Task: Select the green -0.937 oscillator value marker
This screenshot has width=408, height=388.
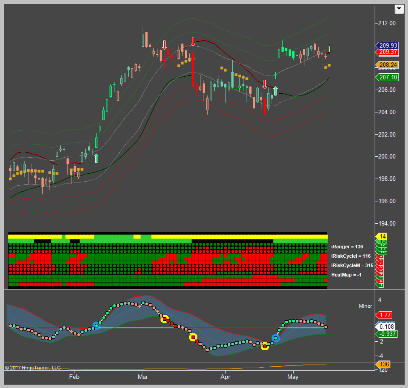Action: [x=387, y=334]
